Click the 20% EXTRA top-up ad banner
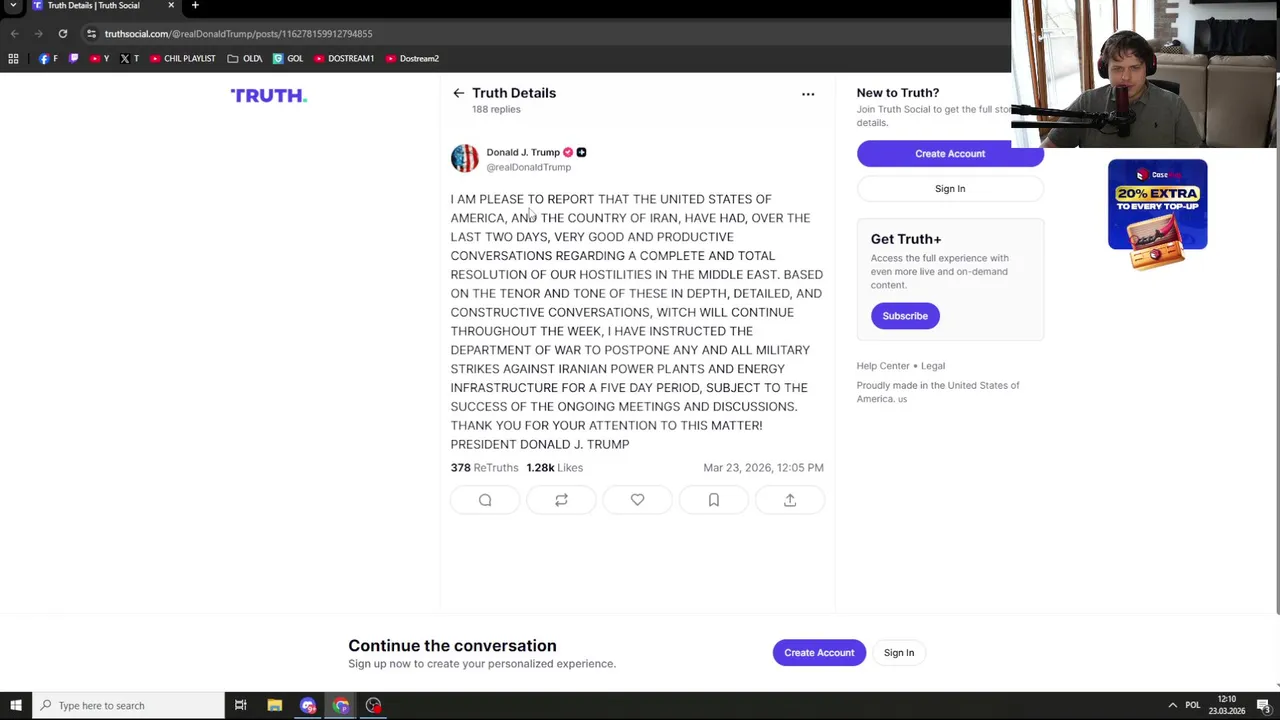Viewport: 1280px width, 720px height. pos(1157,214)
